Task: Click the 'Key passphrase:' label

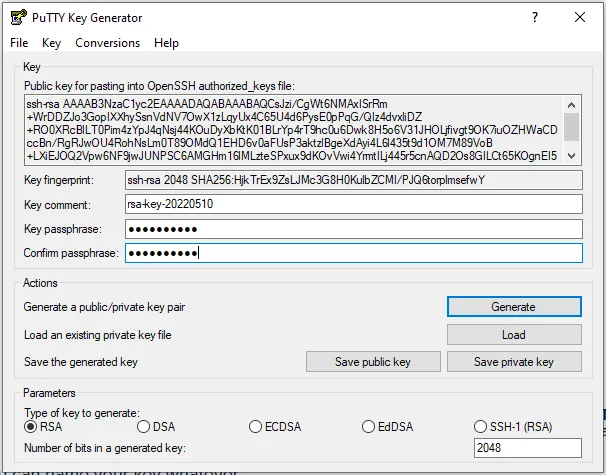Action: tap(63, 229)
